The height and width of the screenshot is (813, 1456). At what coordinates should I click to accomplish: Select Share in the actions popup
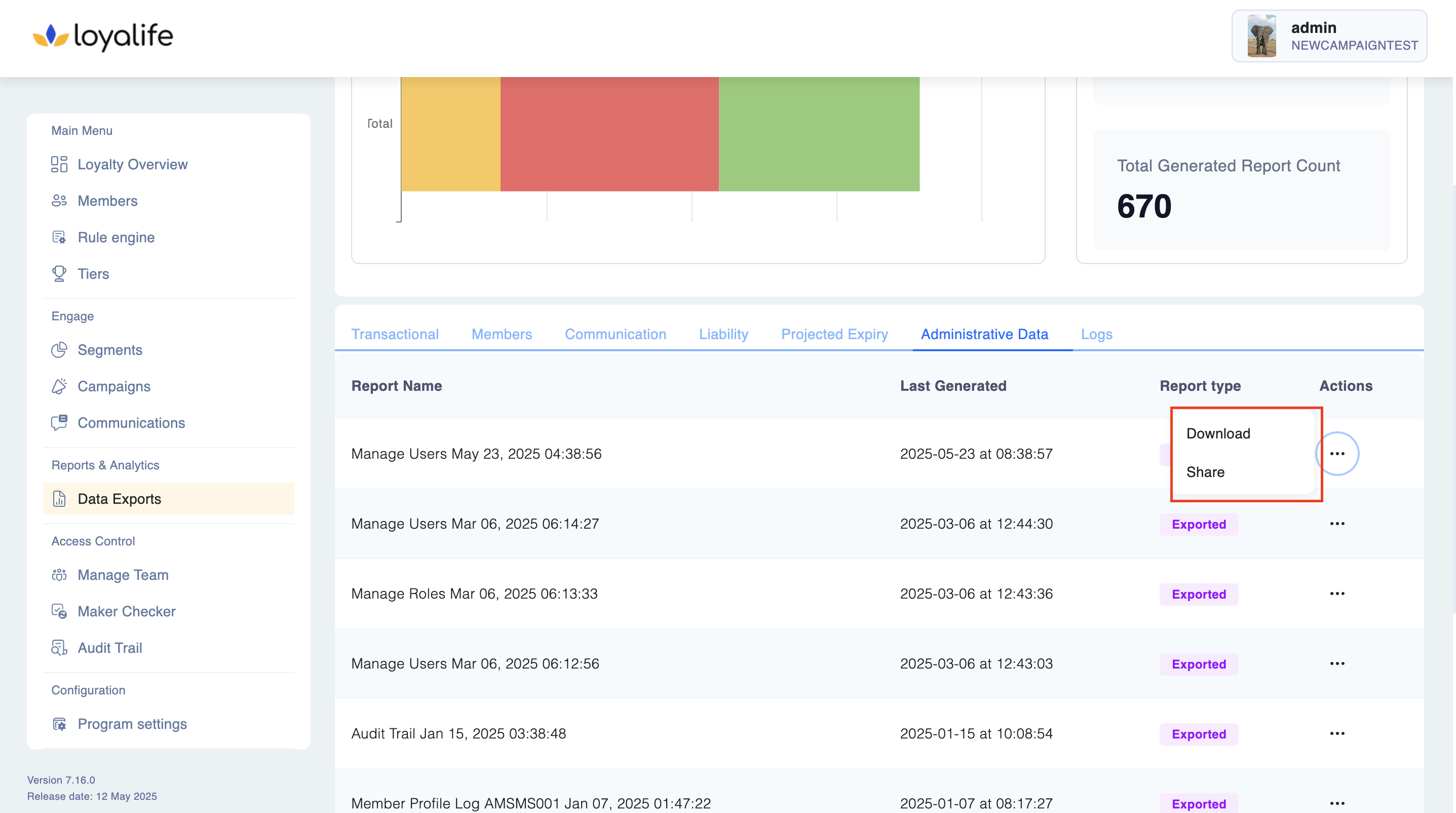click(x=1205, y=472)
